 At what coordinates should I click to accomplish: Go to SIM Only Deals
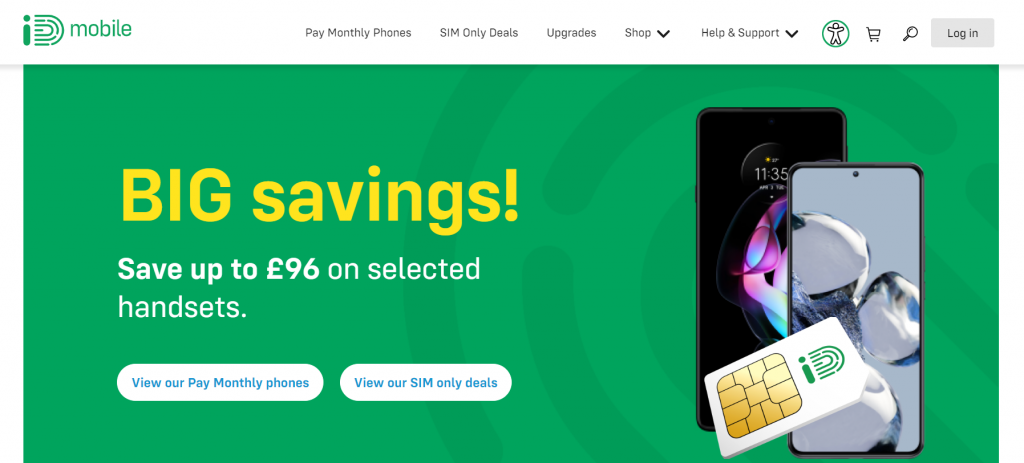[x=479, y=33]
